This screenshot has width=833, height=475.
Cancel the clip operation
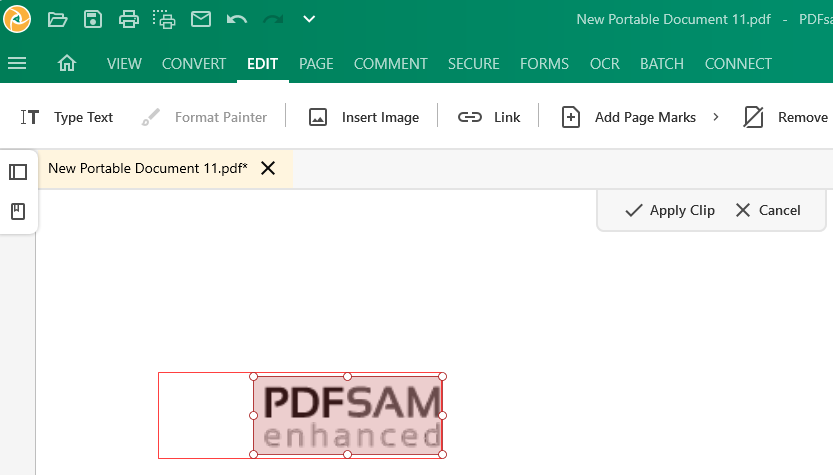tap(768, 210)
